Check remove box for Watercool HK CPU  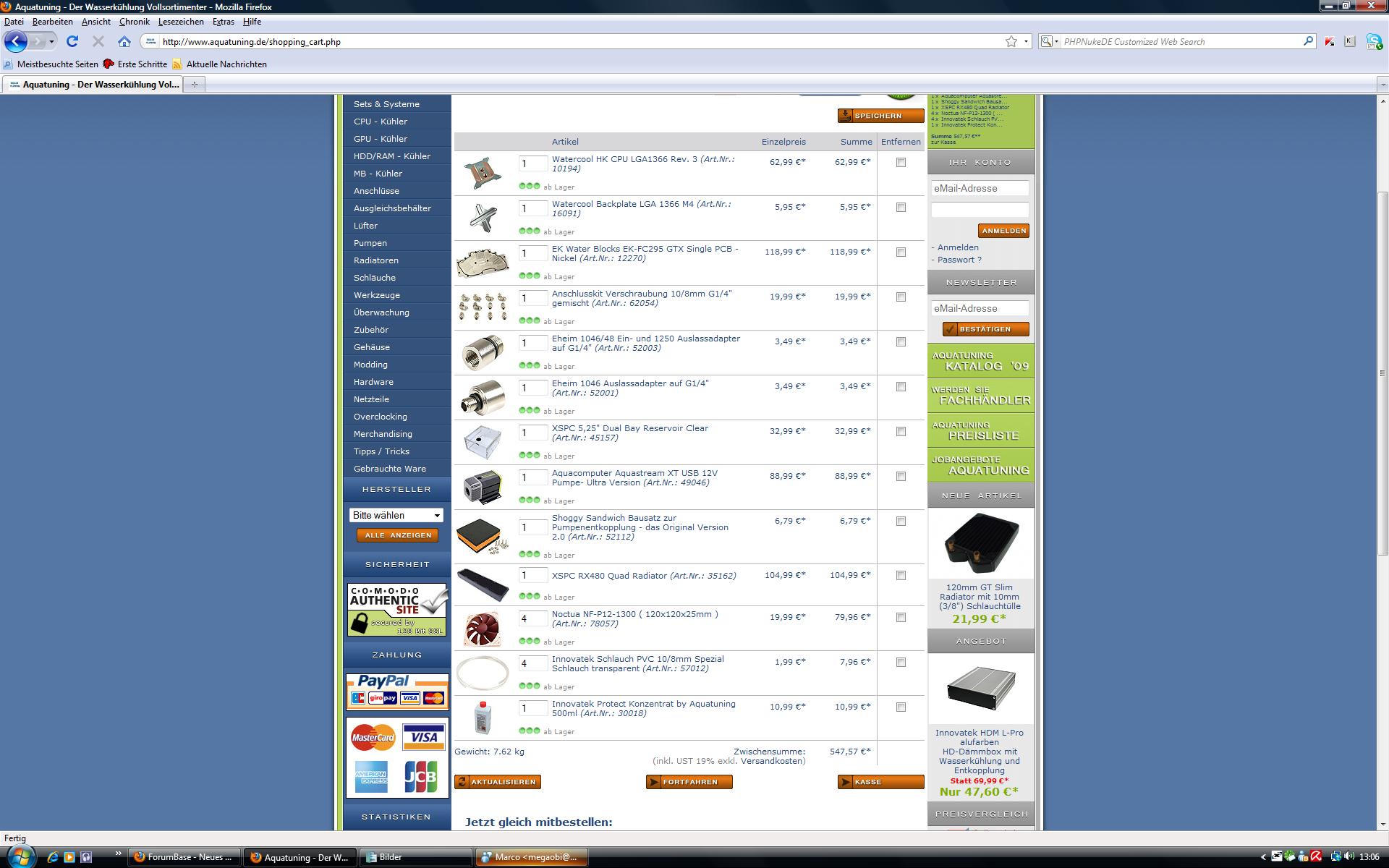pos(901,163)
